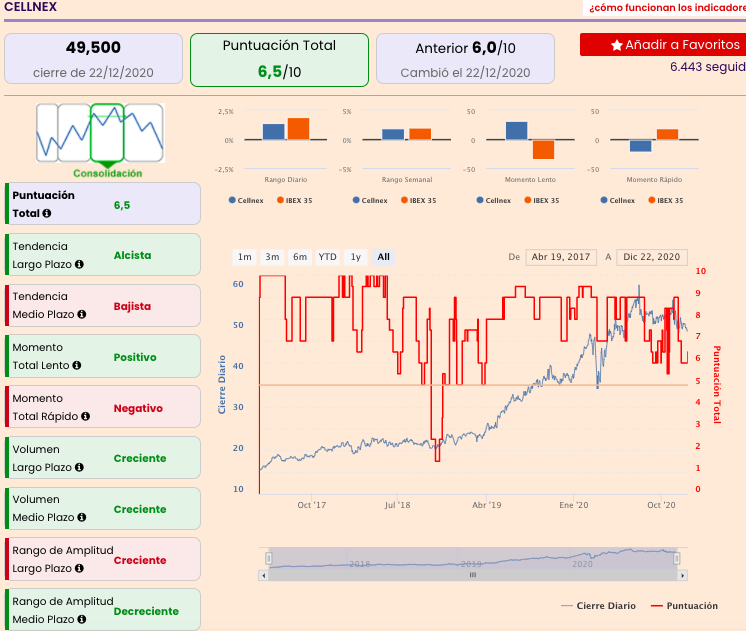Click the Anterior 6,0/10 card
The width and height of the screenshot is (746, 631).
tap(465, 59)
